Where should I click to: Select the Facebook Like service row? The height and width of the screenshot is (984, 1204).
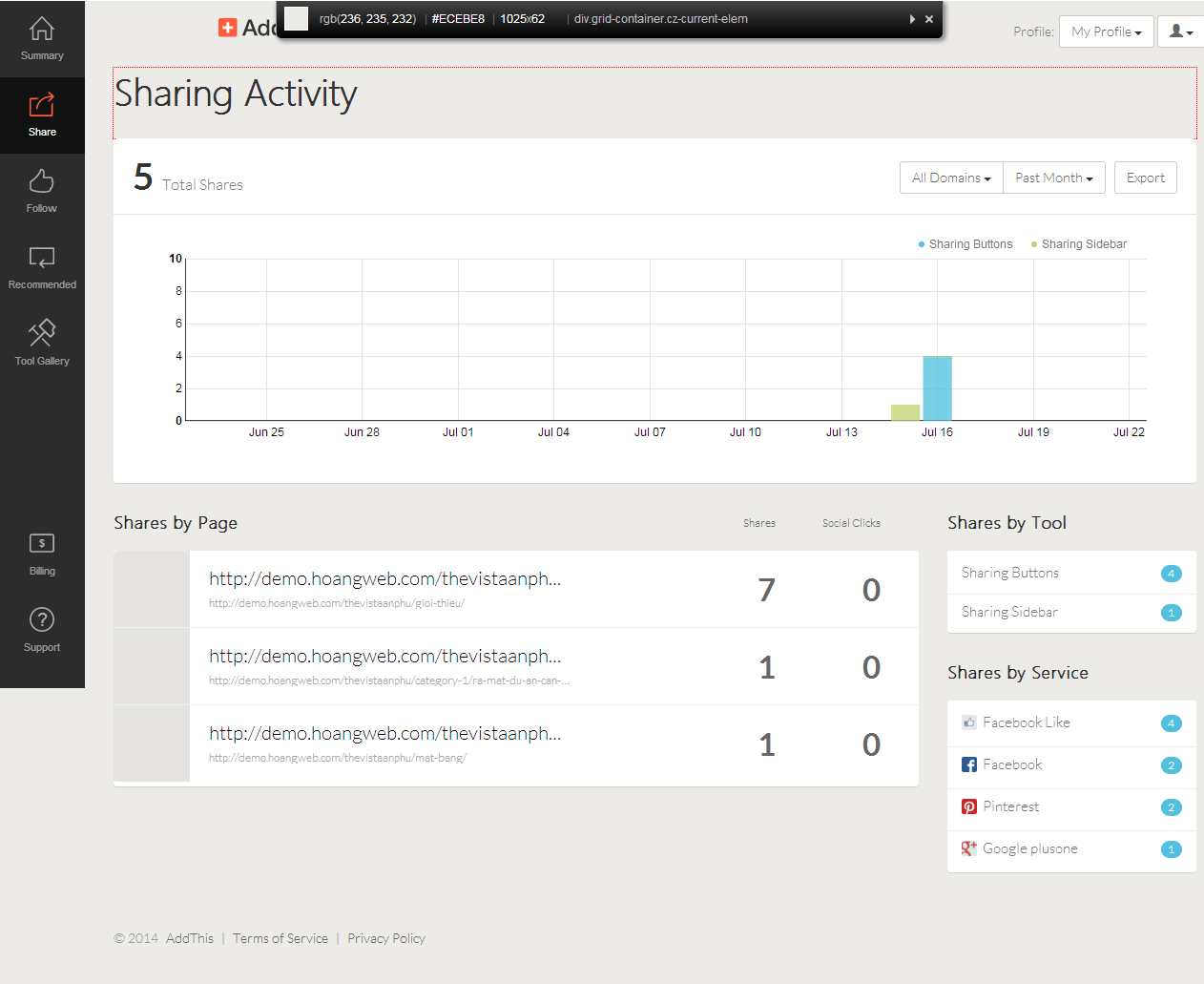1071,722
